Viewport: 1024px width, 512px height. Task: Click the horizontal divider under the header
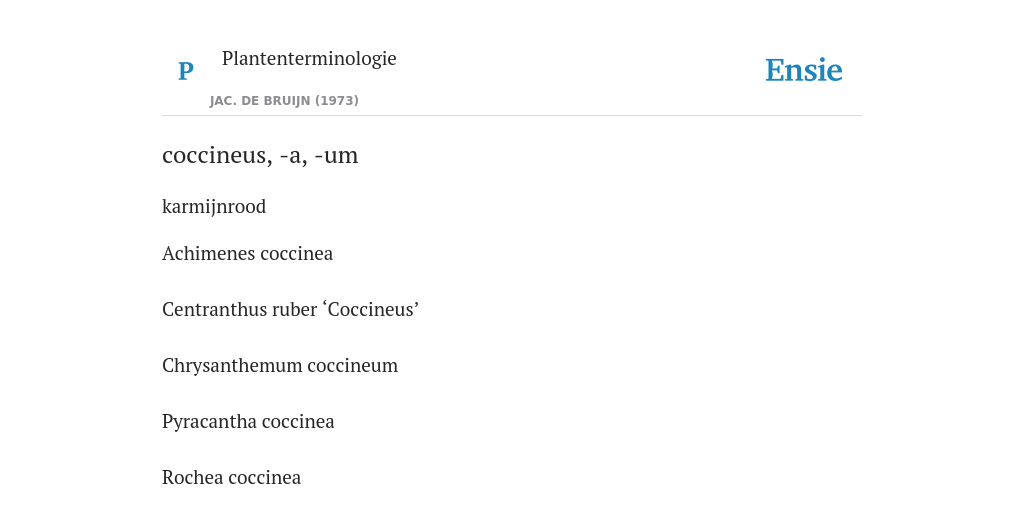click(x=512, y=116)
